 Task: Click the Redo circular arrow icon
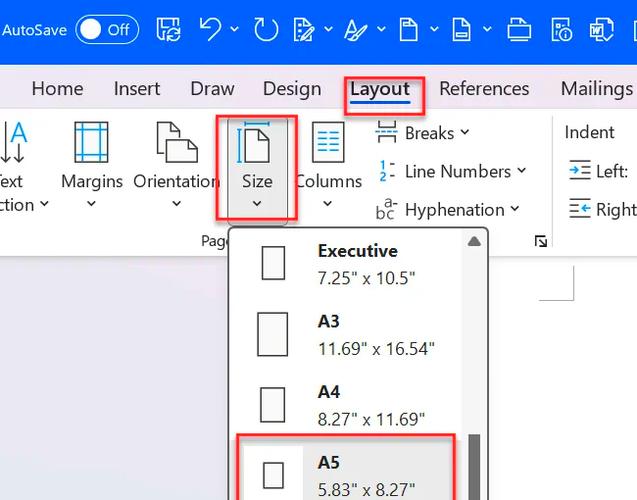[266, 29]
